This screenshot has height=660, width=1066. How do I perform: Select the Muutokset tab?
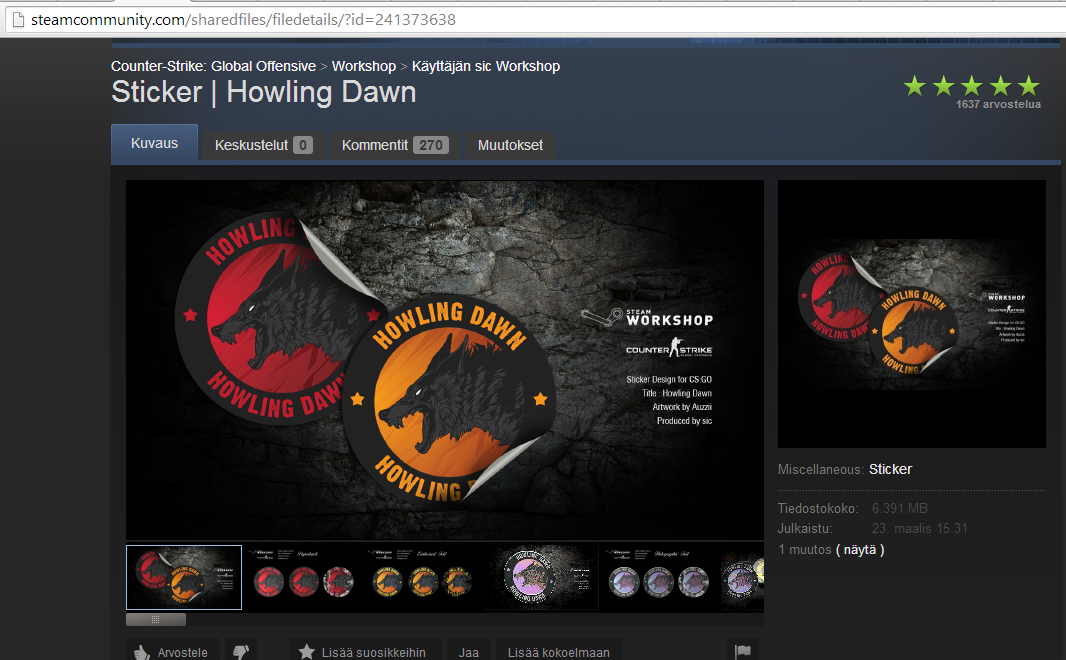click(510, 145)
